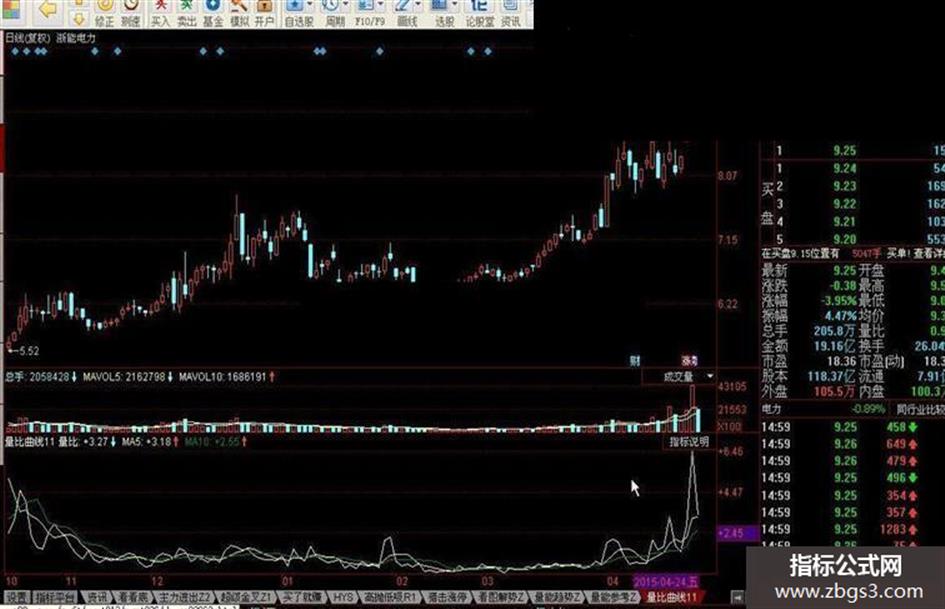
Task: Select the HYS indicator tab
Action: pos(342,598)
